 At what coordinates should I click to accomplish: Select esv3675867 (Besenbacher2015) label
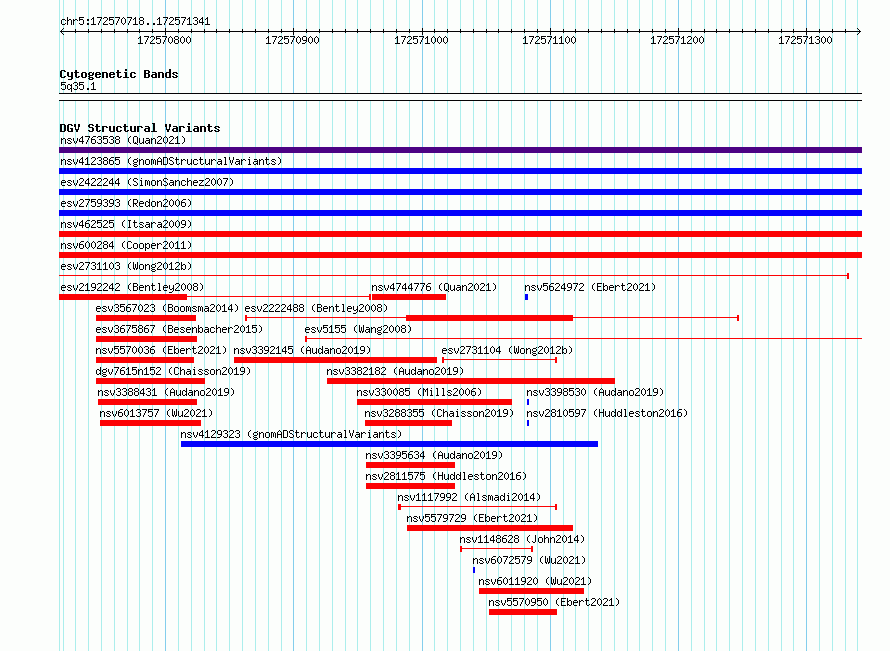tap(179, 329)
